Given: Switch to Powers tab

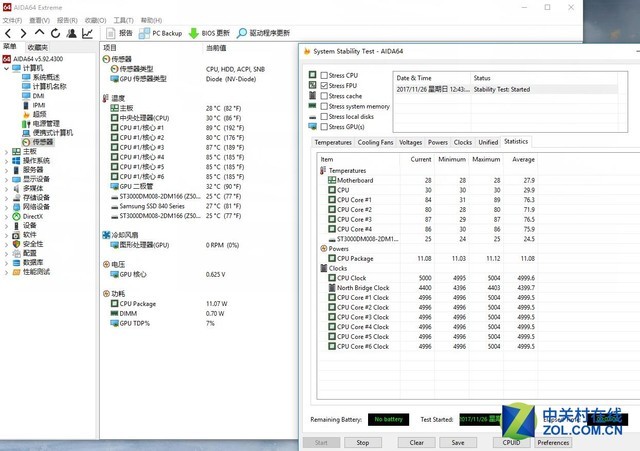Looking at the screenshot, I should coord(438,142).
